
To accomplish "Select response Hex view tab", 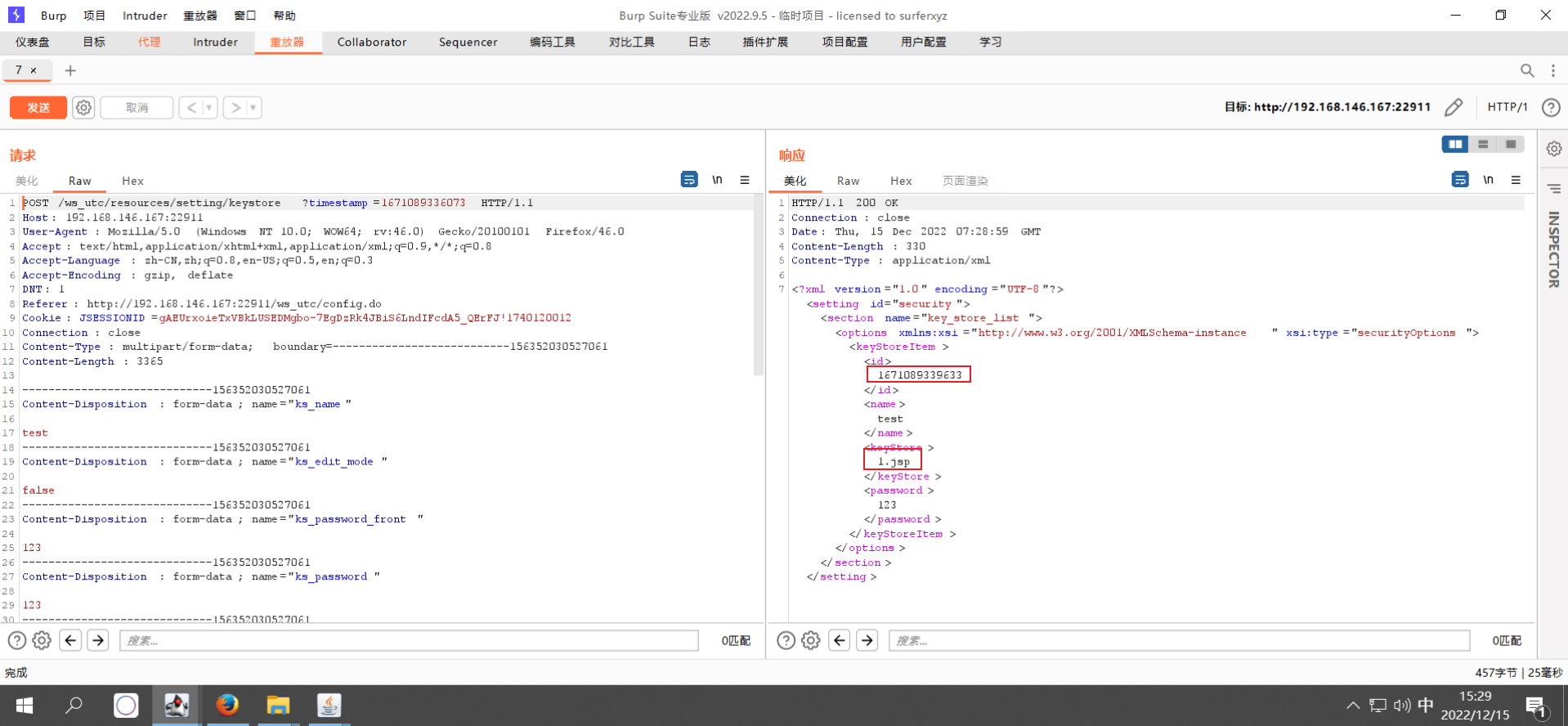I will coord(901,181).
